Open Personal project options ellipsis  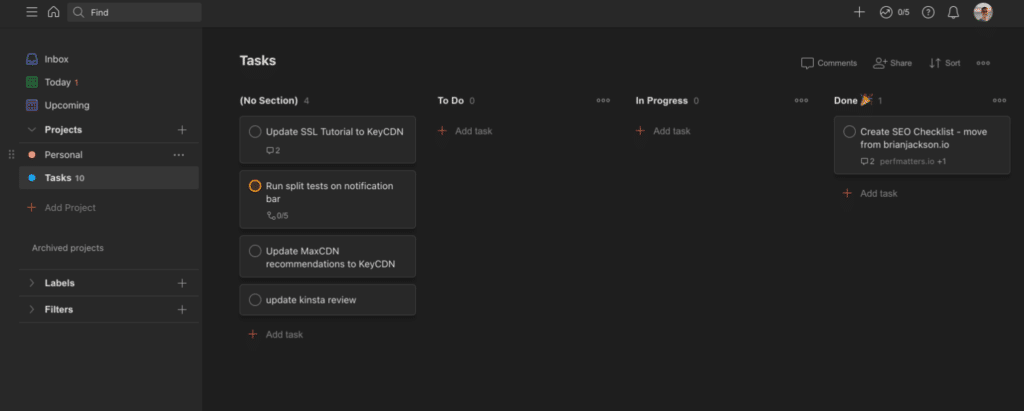(178, 155)
